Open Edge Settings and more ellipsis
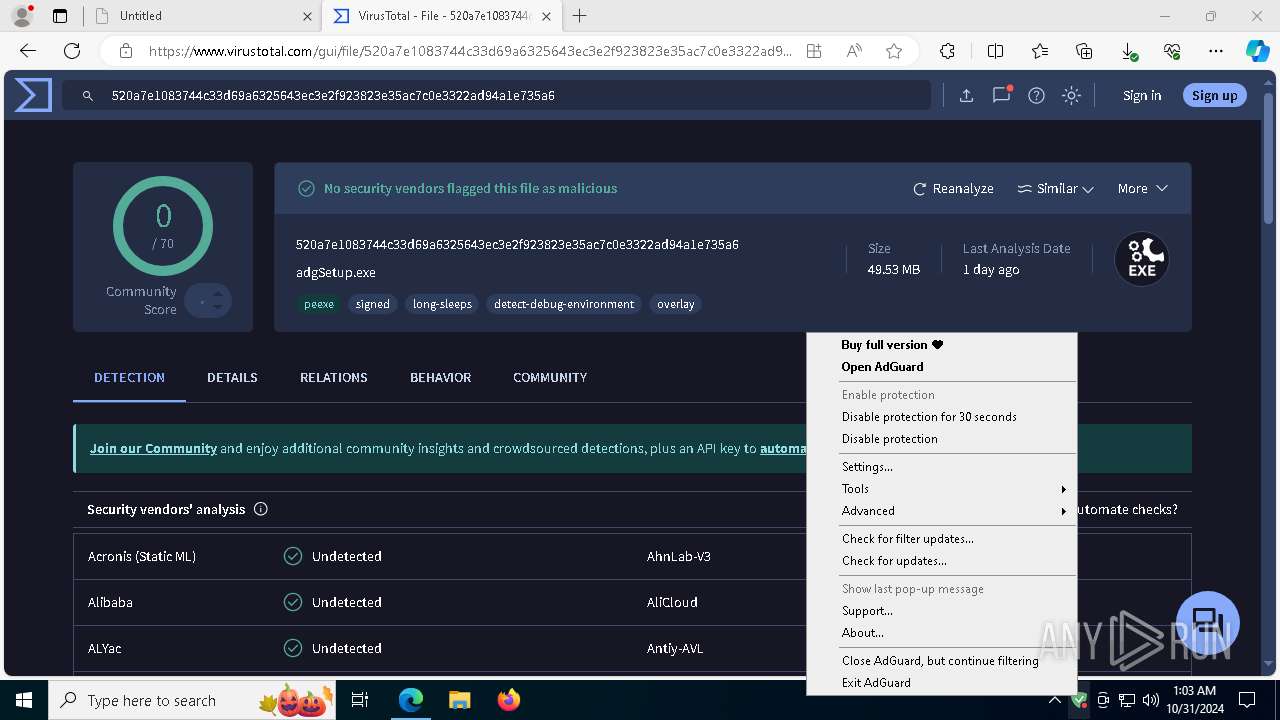Image resolution: width=1280 pixels, height=720 pixels. [1216, 51]
